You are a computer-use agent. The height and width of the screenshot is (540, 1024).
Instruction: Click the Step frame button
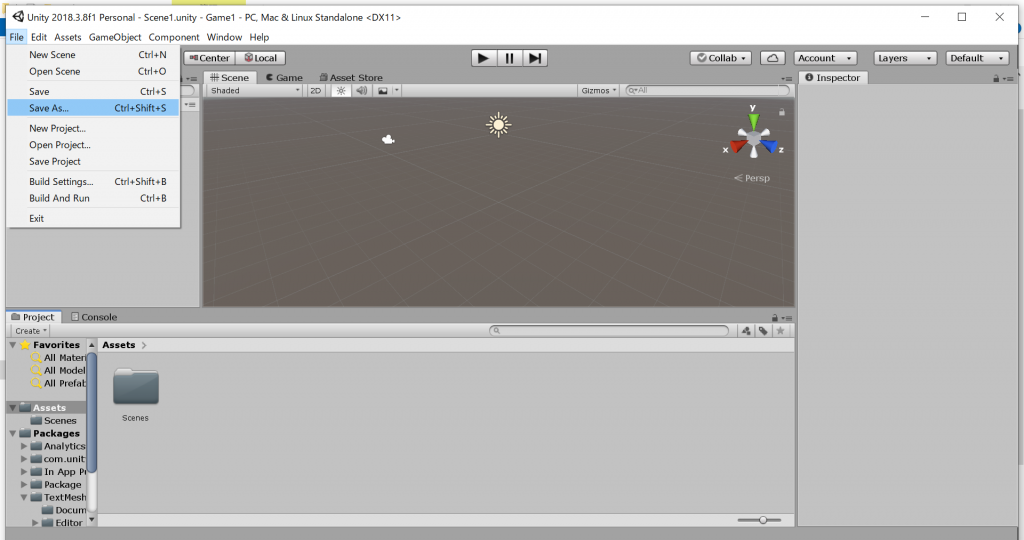click(535, 58)
